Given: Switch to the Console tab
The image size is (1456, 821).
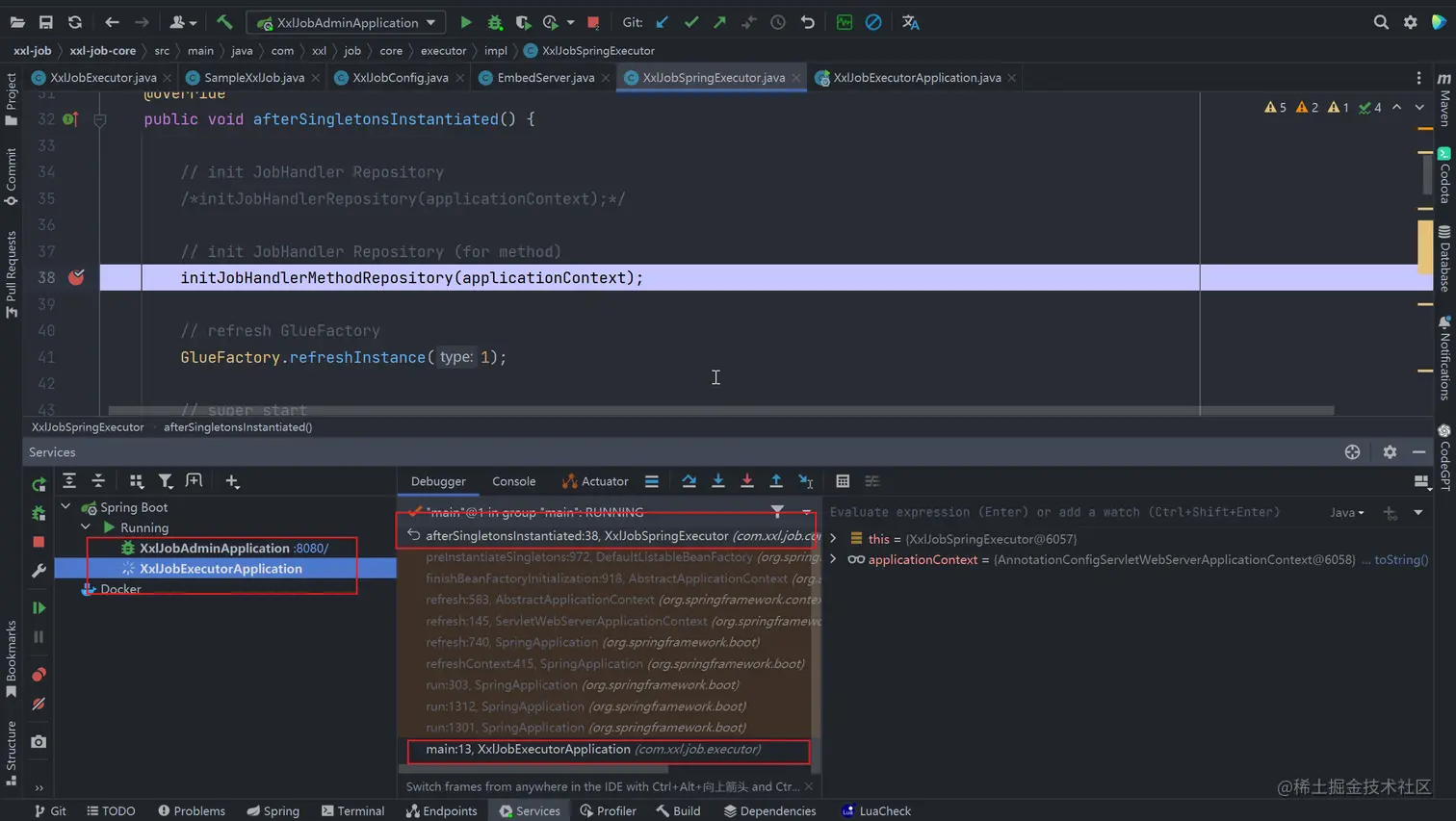Looking at the screenshot, I should [513, 481].
